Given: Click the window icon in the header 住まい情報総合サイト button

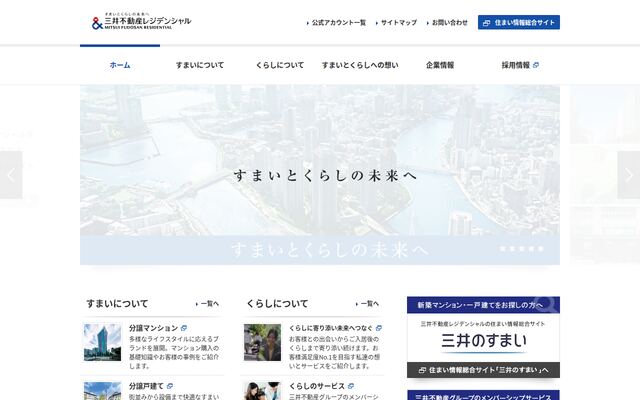Looking at the screenshot, I should coord(486,23).
